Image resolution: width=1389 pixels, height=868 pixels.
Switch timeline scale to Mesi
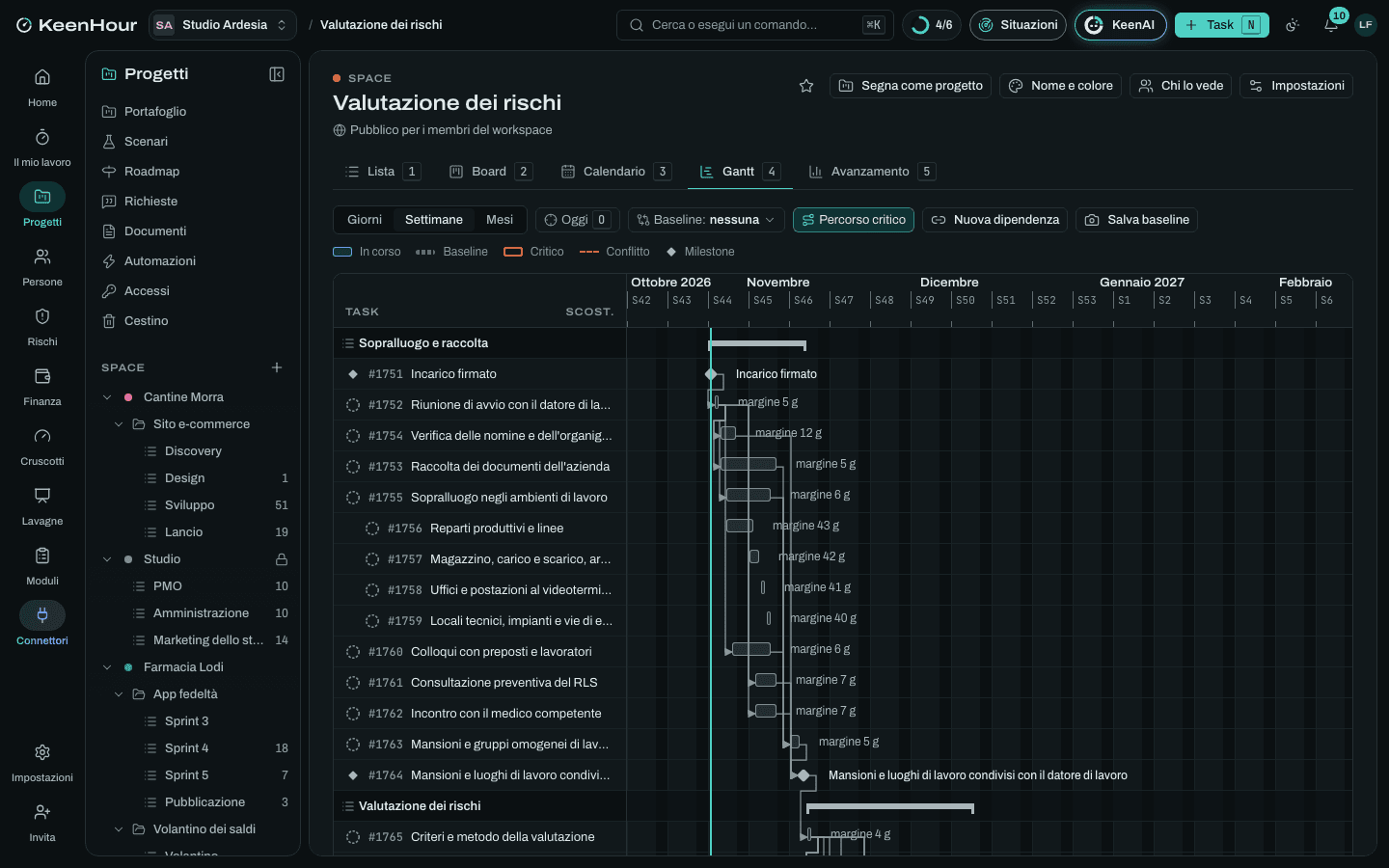500,220
